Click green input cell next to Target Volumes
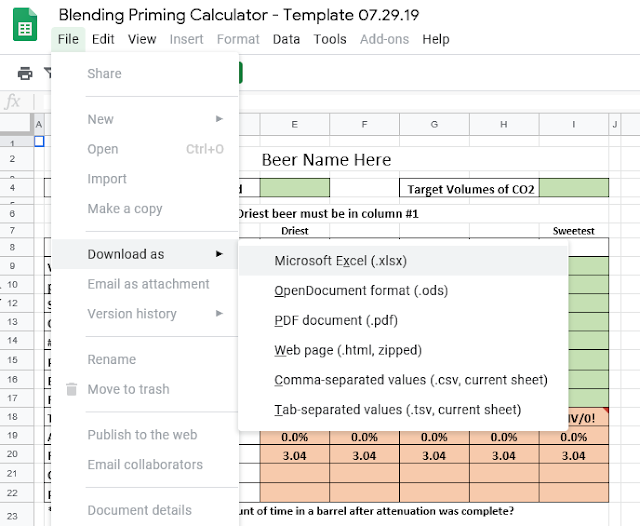Screen dimensions: 640x526 coord(574,188)
